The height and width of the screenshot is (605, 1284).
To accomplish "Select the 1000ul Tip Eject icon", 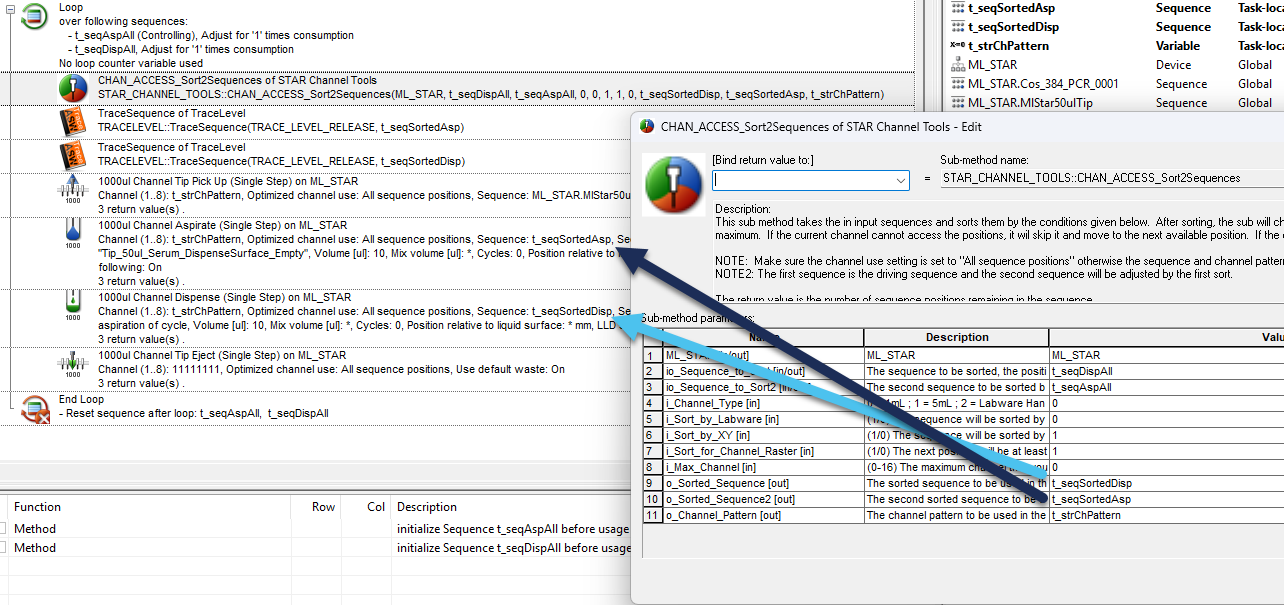I will 73,366.
